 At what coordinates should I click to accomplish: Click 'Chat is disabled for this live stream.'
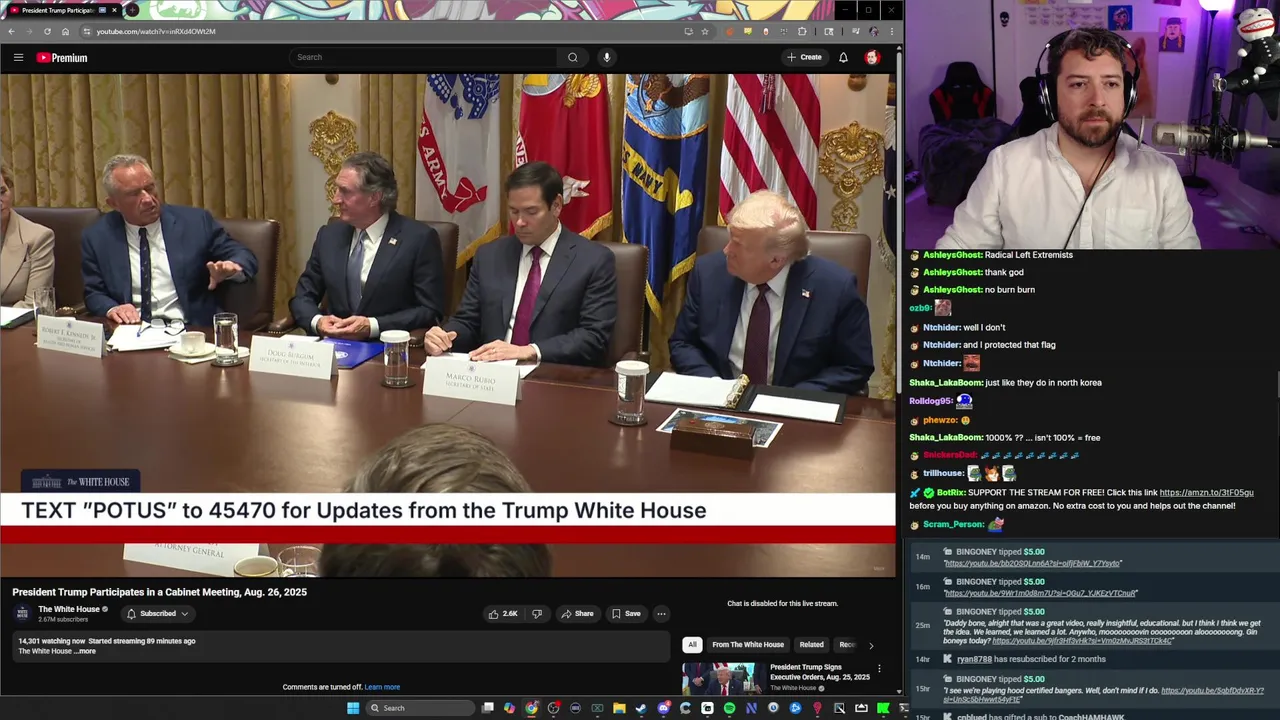coord(782,604)
